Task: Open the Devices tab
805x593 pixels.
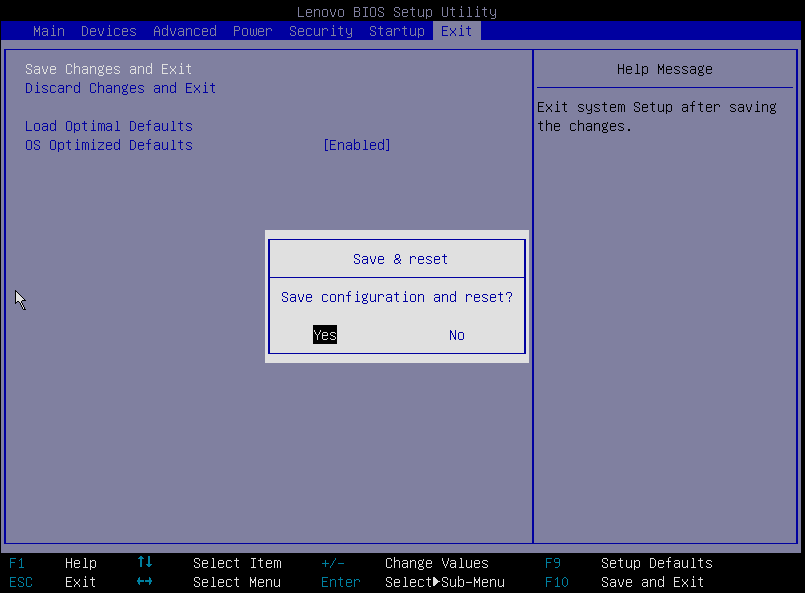Action: pyautogui.click(x=109, y=31)
